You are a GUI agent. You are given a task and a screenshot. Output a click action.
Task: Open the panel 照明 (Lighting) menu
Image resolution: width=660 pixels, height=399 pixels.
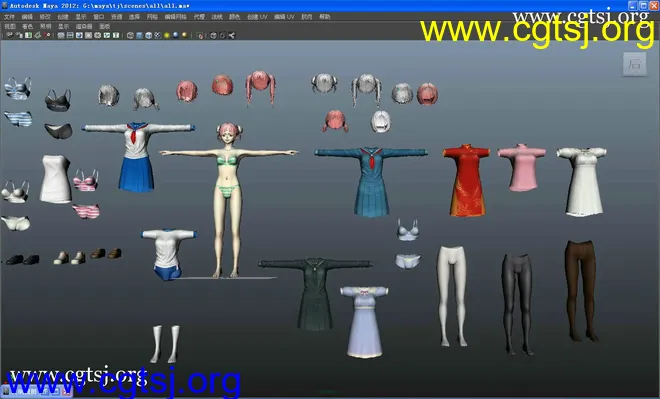click(x=45, y=26)
